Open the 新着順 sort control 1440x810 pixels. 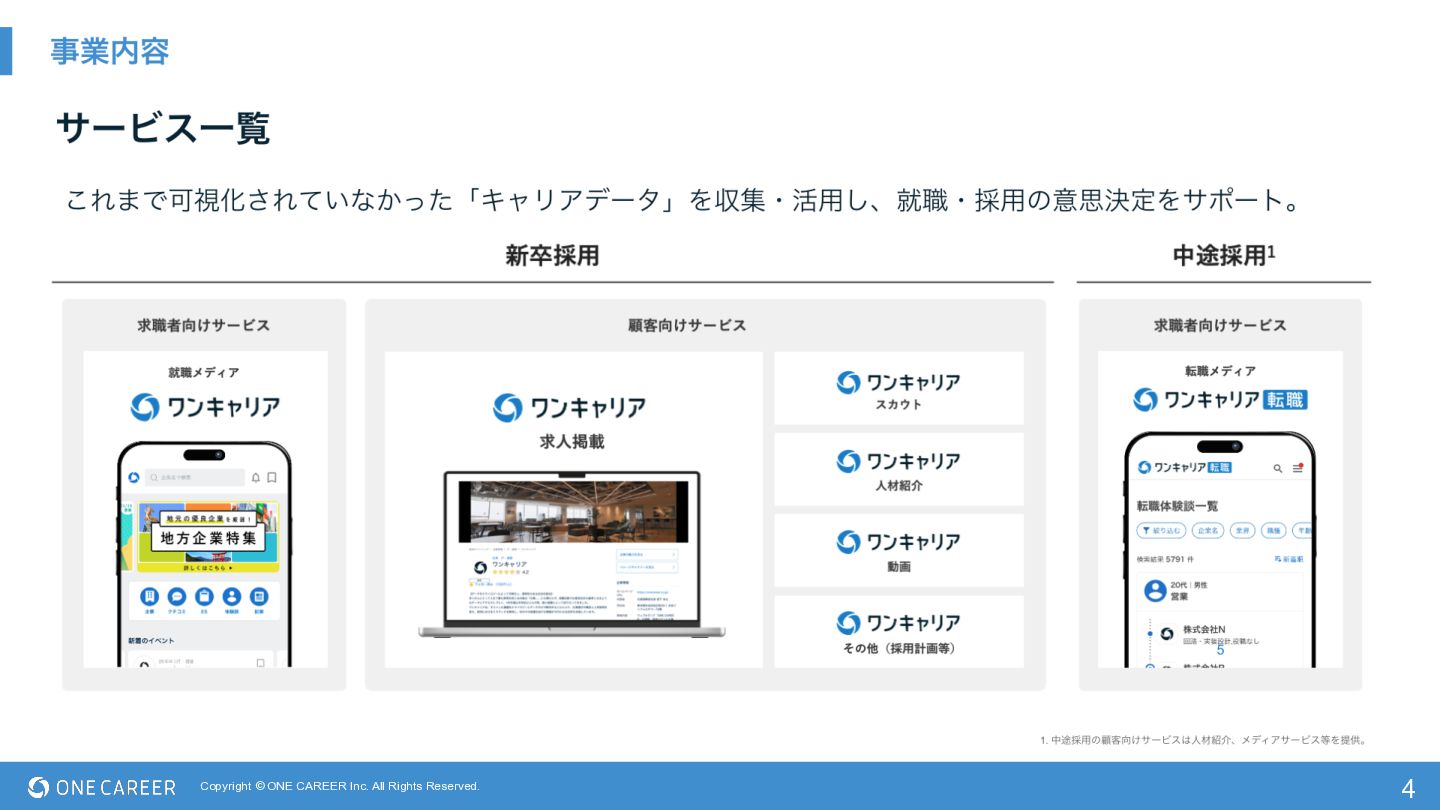coord(1289,559)
